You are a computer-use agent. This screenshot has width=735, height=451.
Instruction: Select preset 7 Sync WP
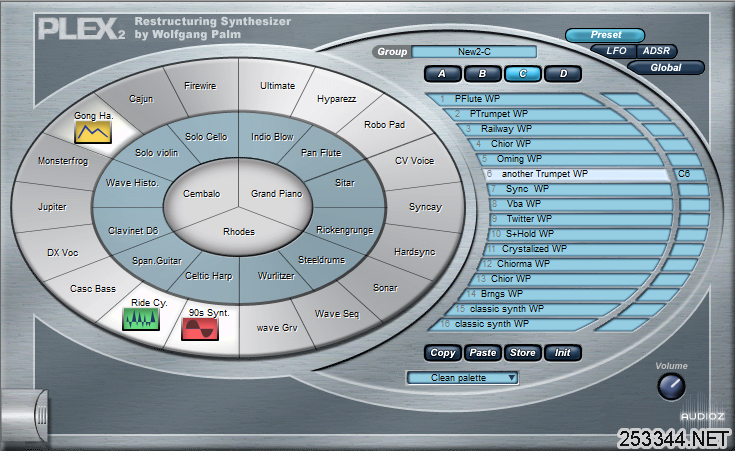click(579, 189)
